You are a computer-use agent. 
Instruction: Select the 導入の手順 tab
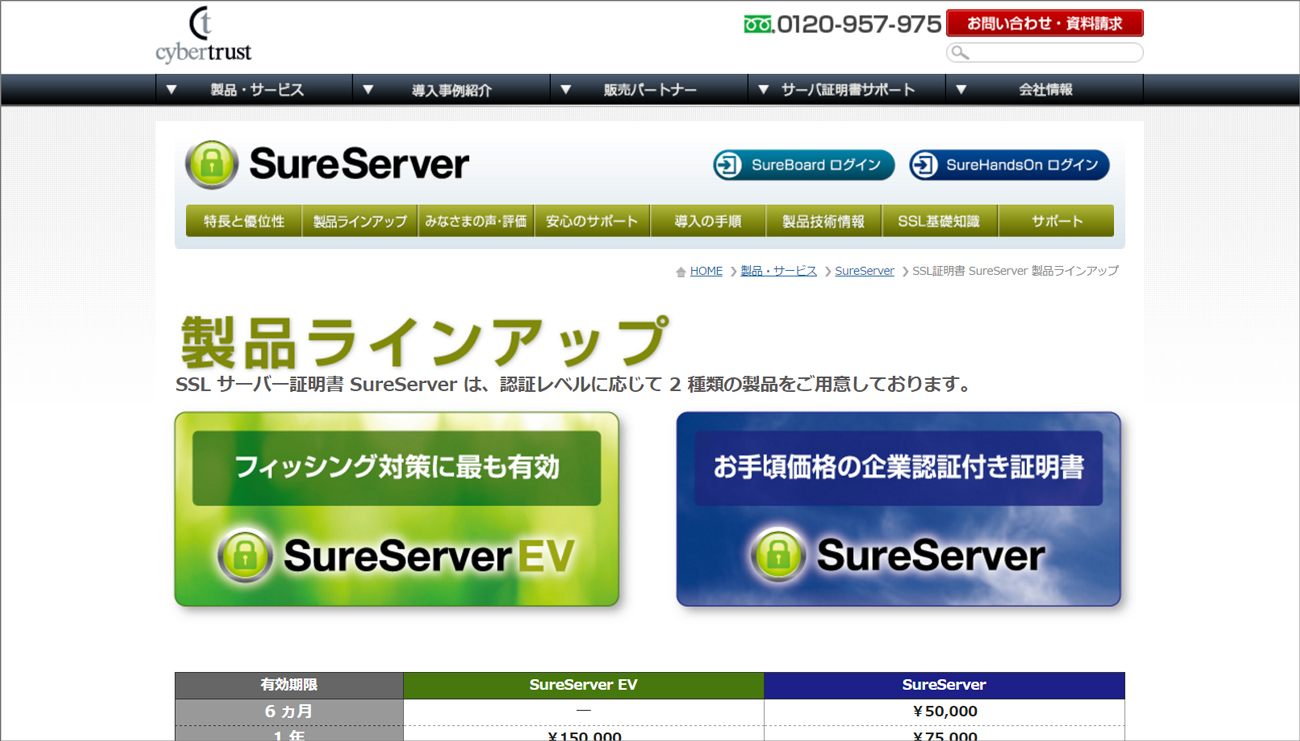[x=708, y=221]
